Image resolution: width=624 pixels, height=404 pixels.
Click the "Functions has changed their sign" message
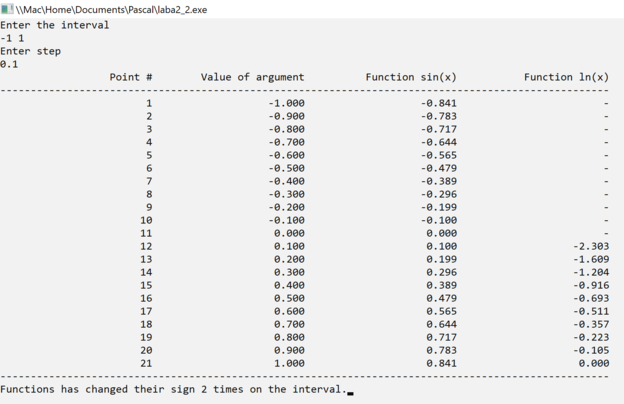pos(172,389)
